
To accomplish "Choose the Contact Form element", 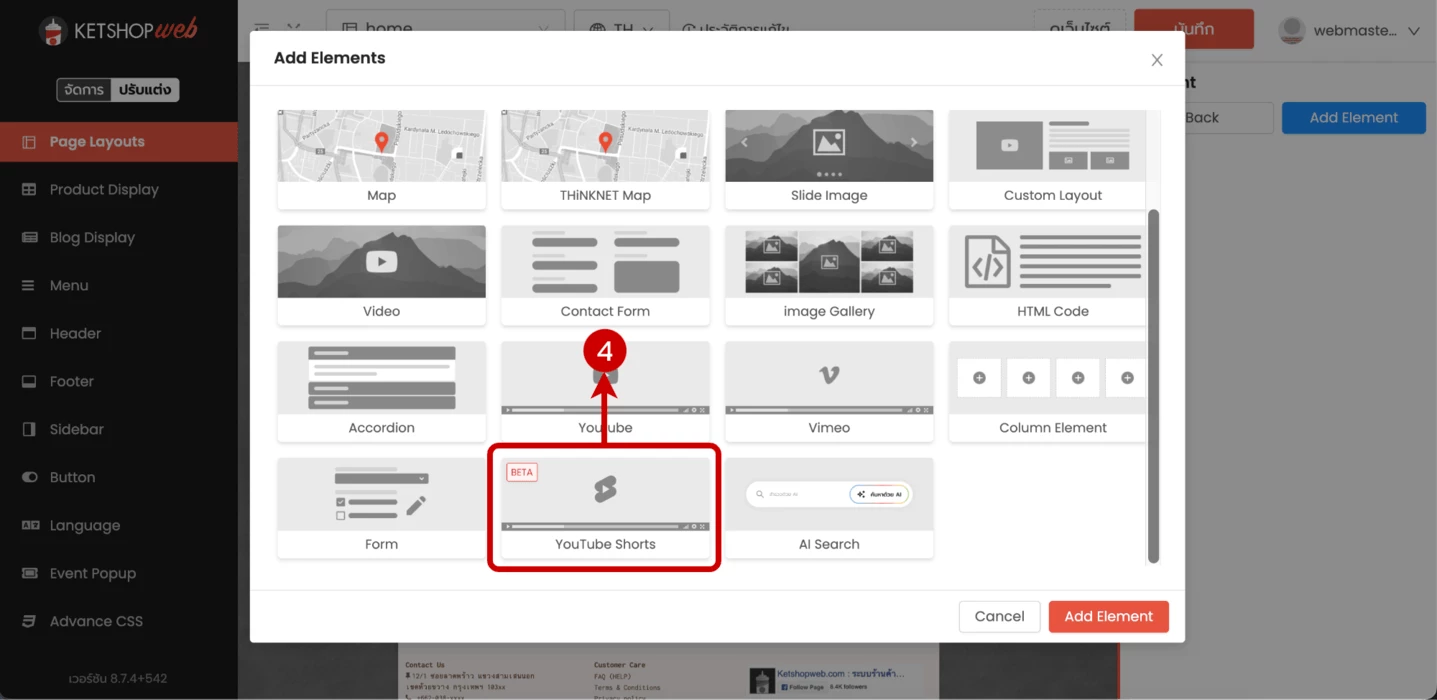I will point(605,275).
